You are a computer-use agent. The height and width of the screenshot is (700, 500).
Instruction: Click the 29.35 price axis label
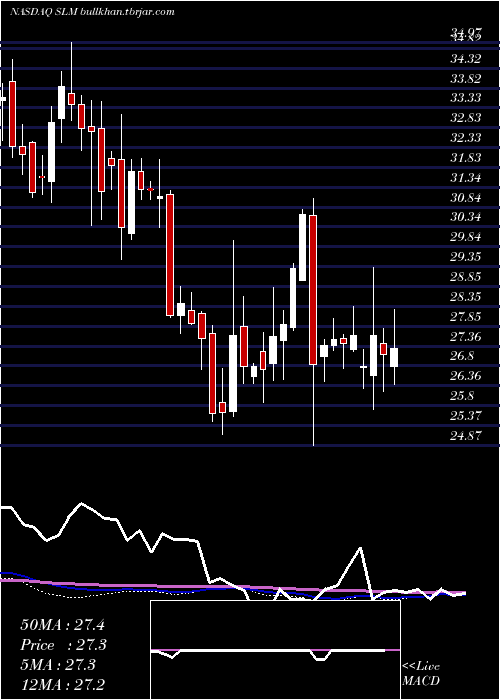tap(466, 257)
